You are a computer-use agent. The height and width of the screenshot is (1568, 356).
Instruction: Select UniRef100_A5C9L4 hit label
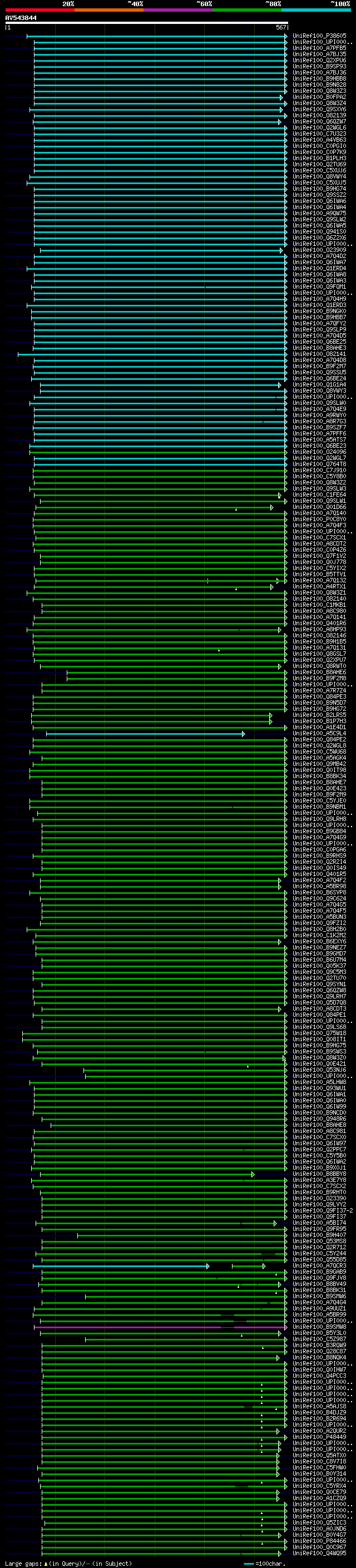coord(319,734)
